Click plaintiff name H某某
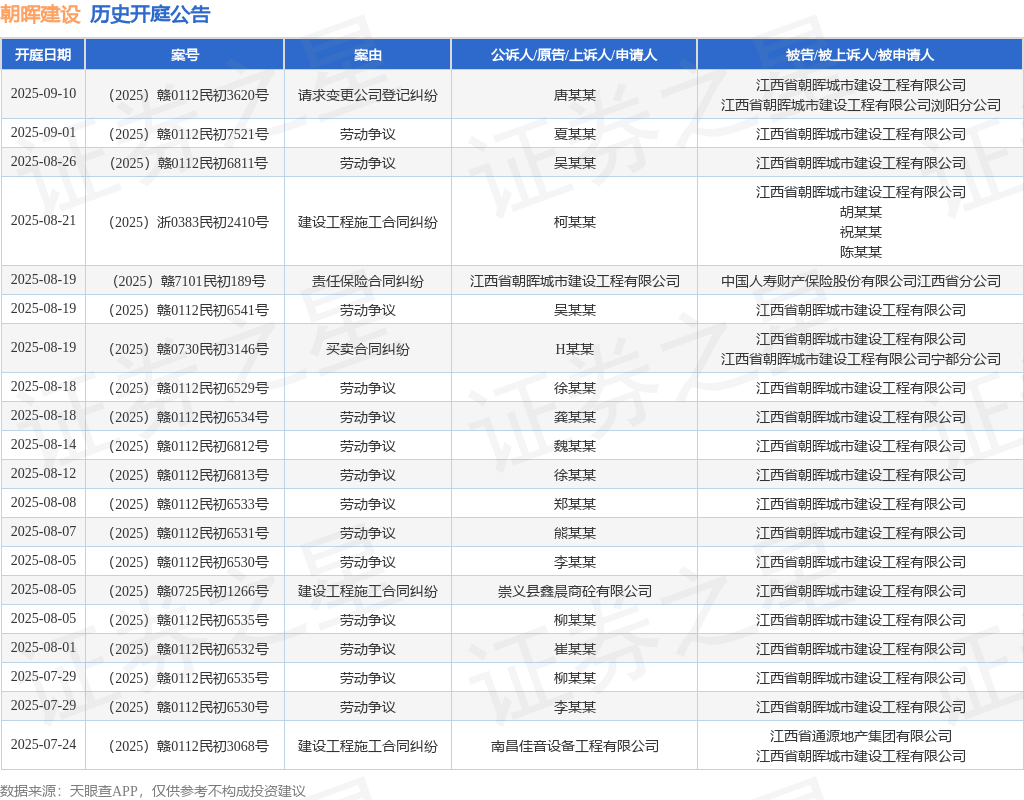 click(x=575, y=349)
